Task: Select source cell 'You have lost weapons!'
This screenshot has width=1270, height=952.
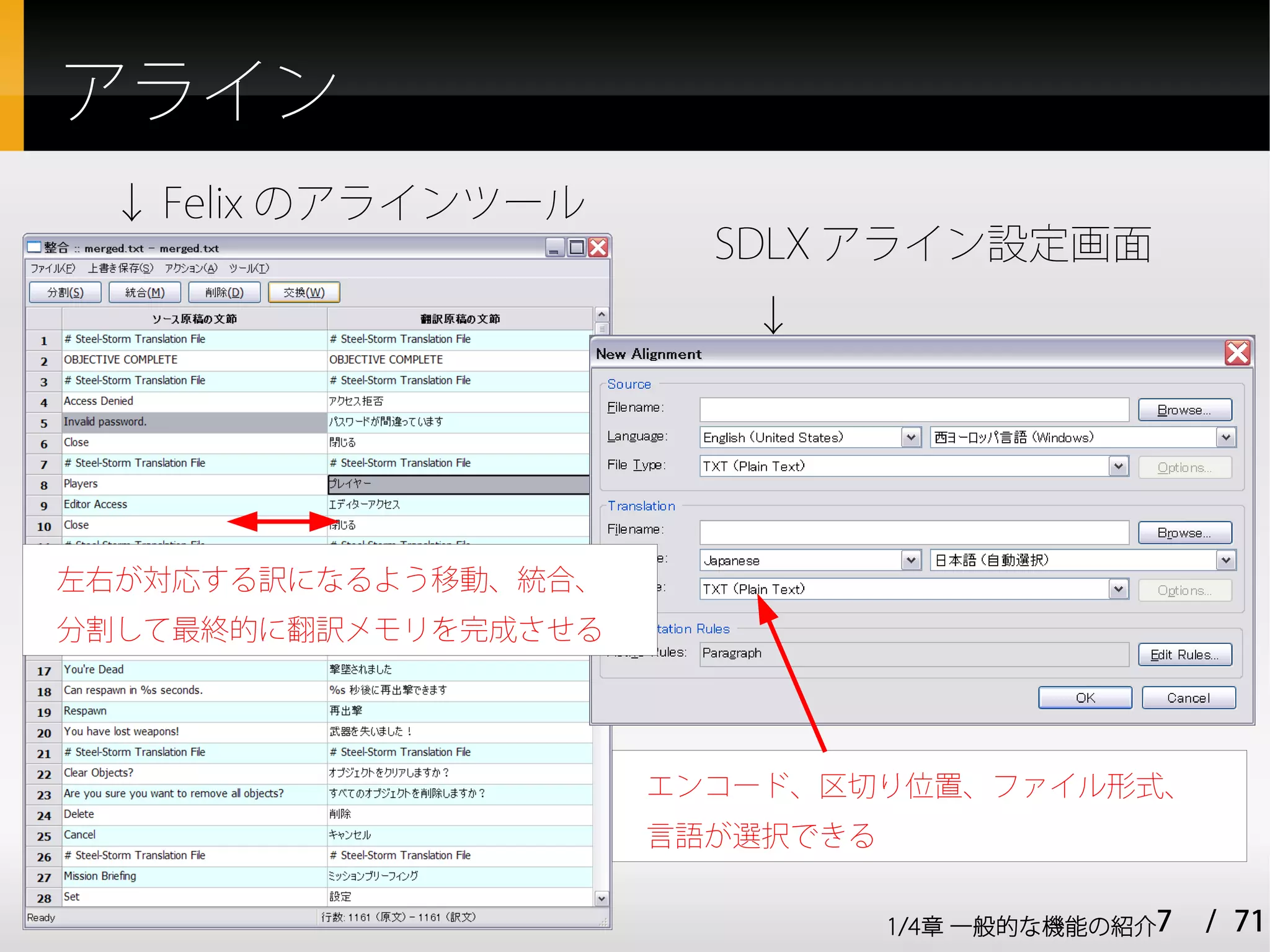Action: click(x=195, y=732)
